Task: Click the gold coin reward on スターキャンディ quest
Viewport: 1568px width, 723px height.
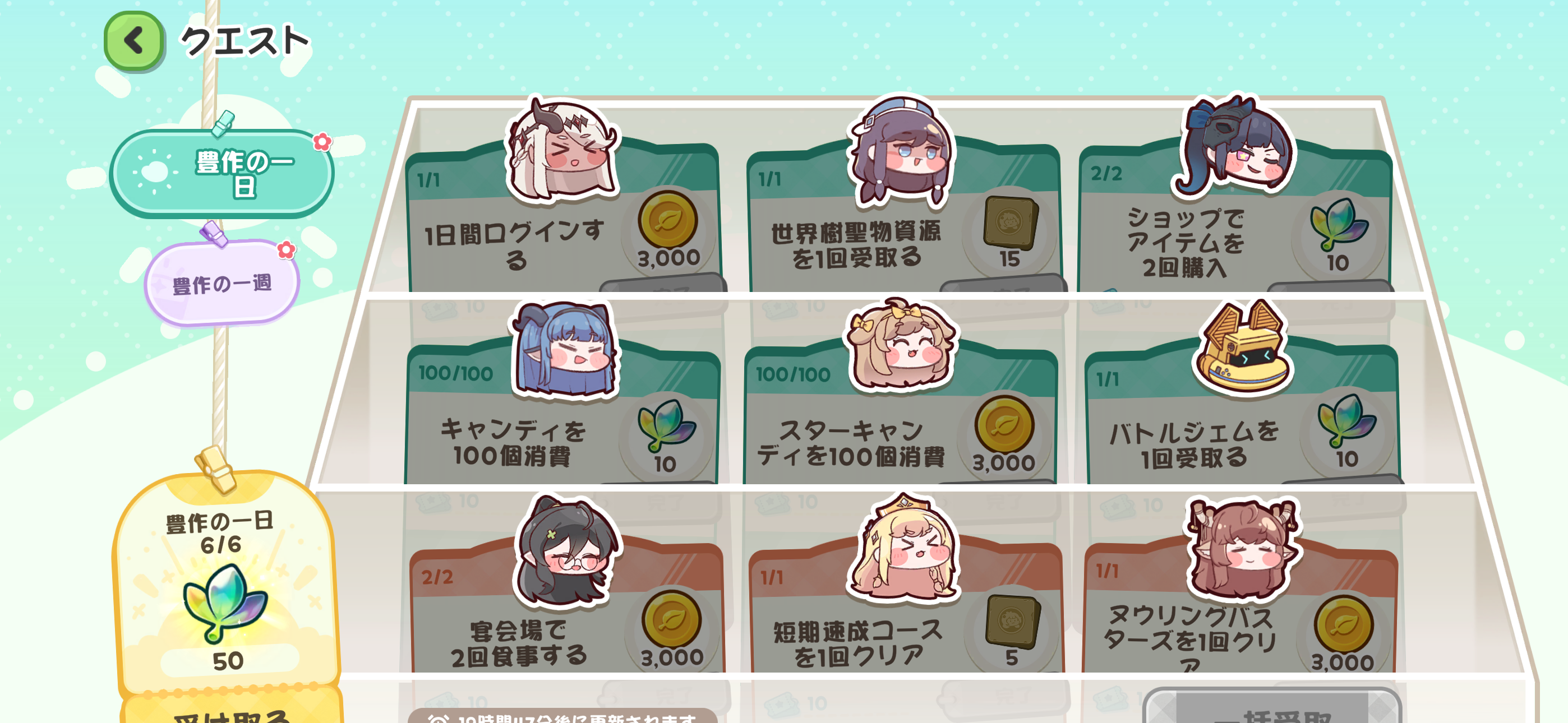Action: pos(1004,424)
